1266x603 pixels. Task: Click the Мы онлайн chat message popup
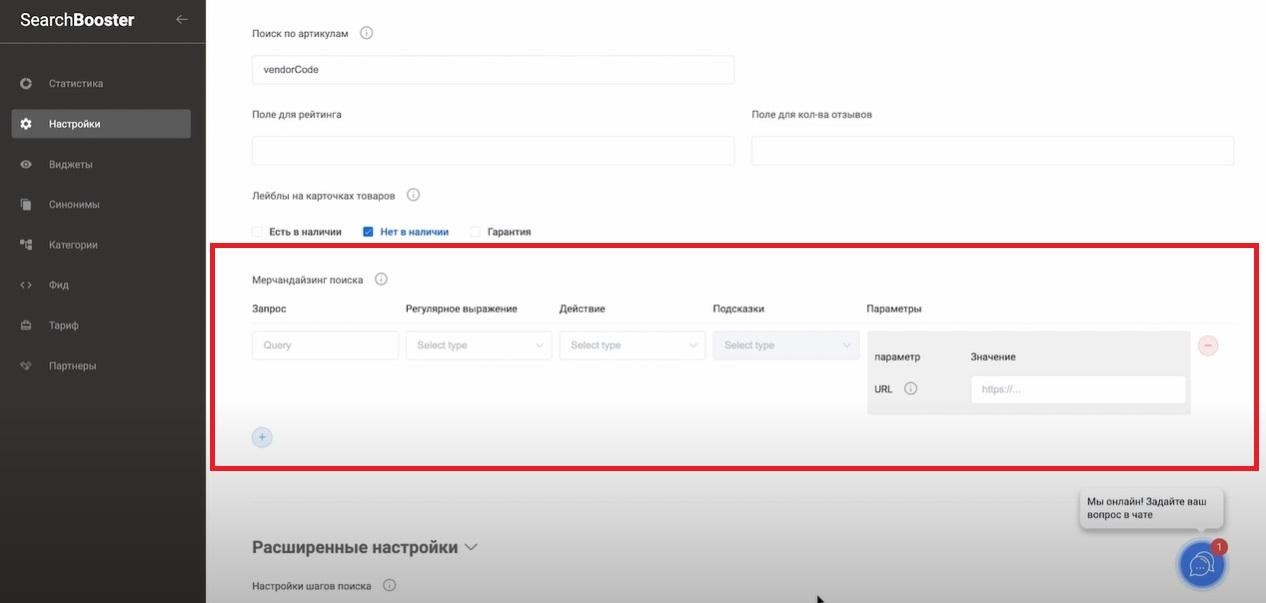coord(1150,508)
